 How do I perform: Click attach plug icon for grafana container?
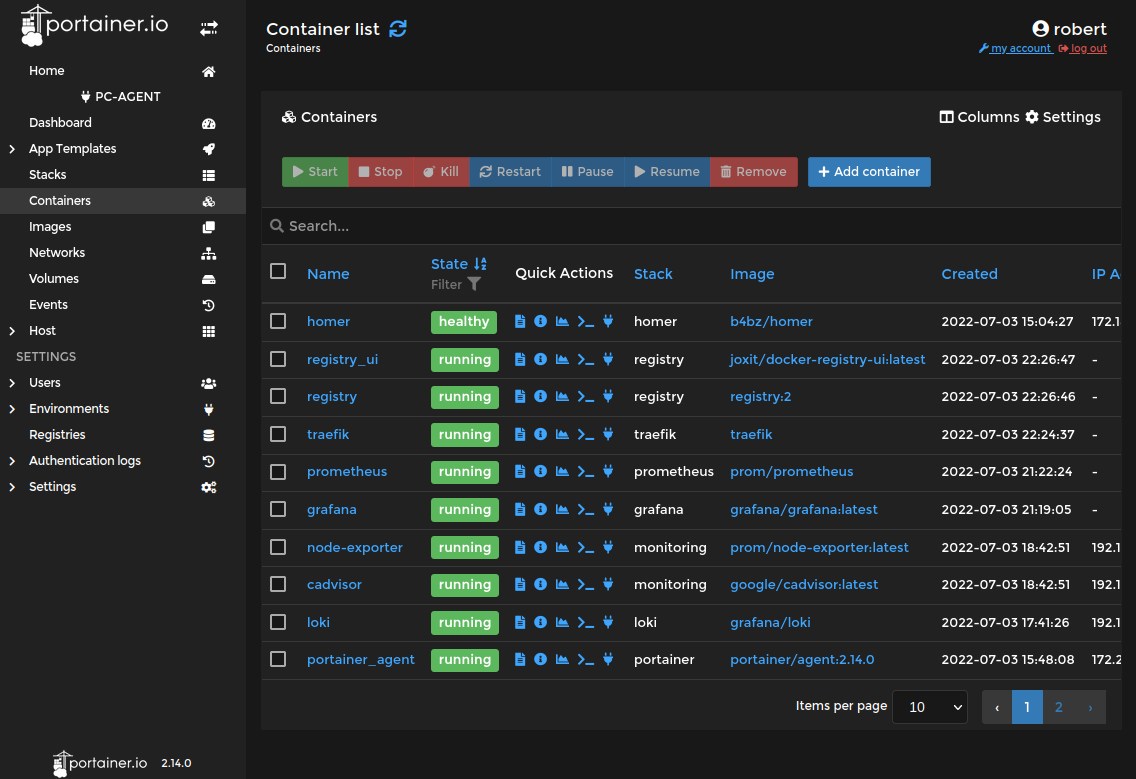(608, 510)
